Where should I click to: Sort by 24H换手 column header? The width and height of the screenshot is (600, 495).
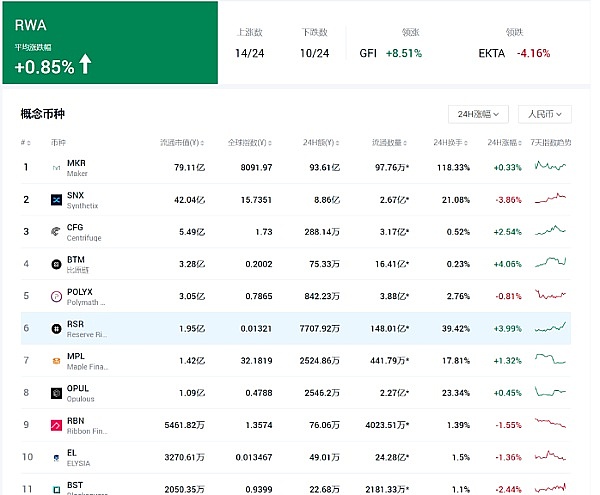pyautogui.click(x=452, y=142)
